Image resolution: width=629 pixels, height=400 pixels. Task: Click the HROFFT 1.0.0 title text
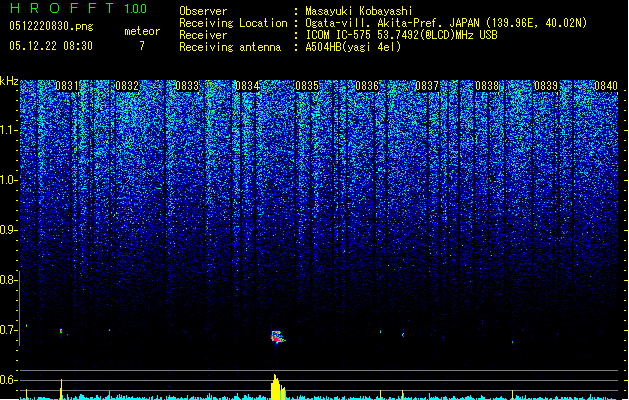pyautogui.click(x=78, y=8)
